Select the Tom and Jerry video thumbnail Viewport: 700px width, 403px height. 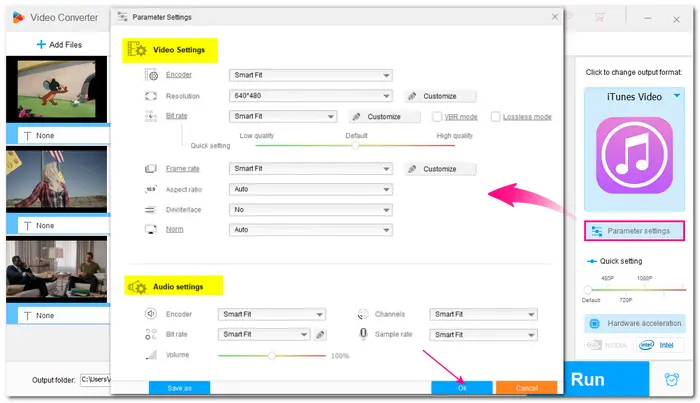click(x=56, y=89)
